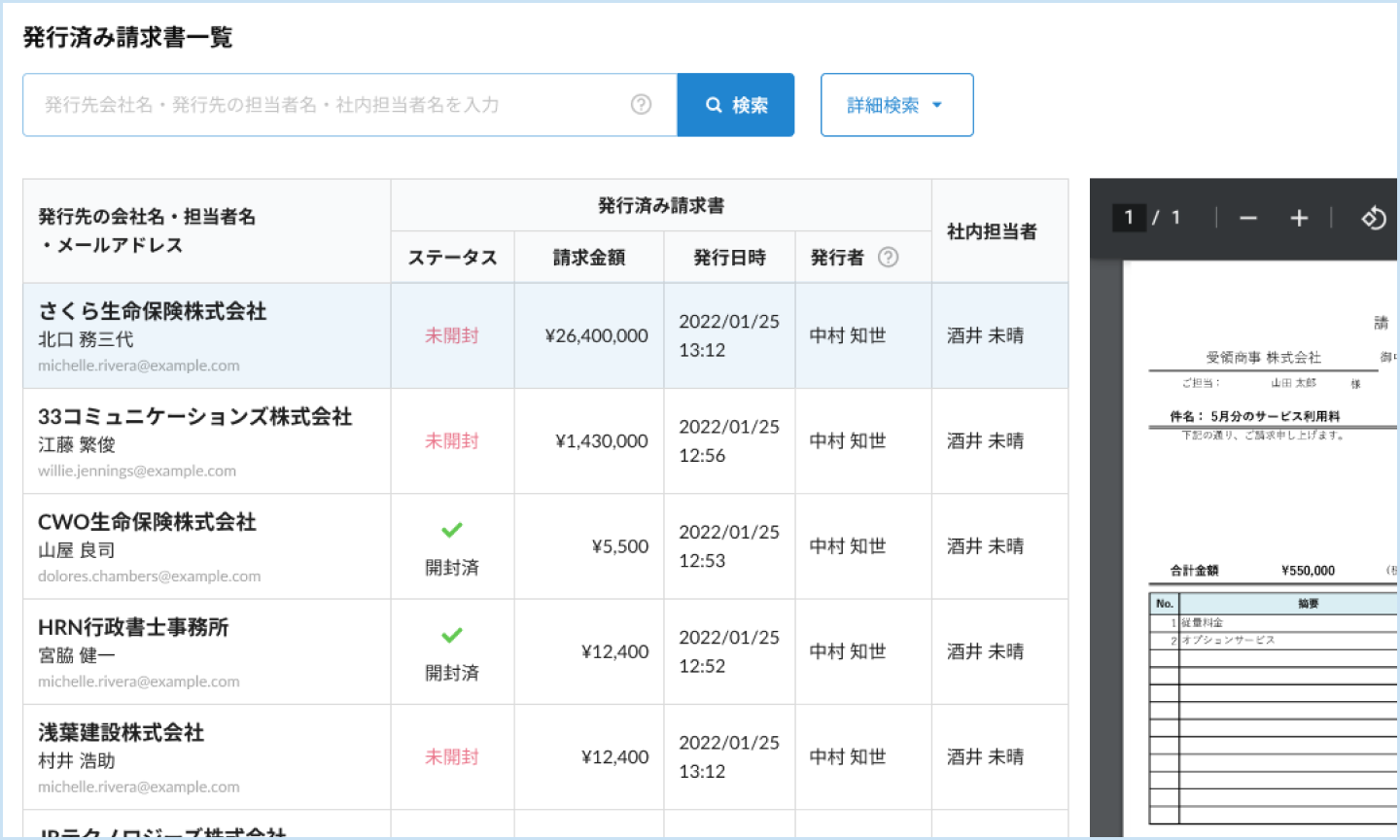Image resolution: width=1400 pixels, height=840 pixels.
Task: Rotate the PDF preview page
Action: tap(1373, 219)
